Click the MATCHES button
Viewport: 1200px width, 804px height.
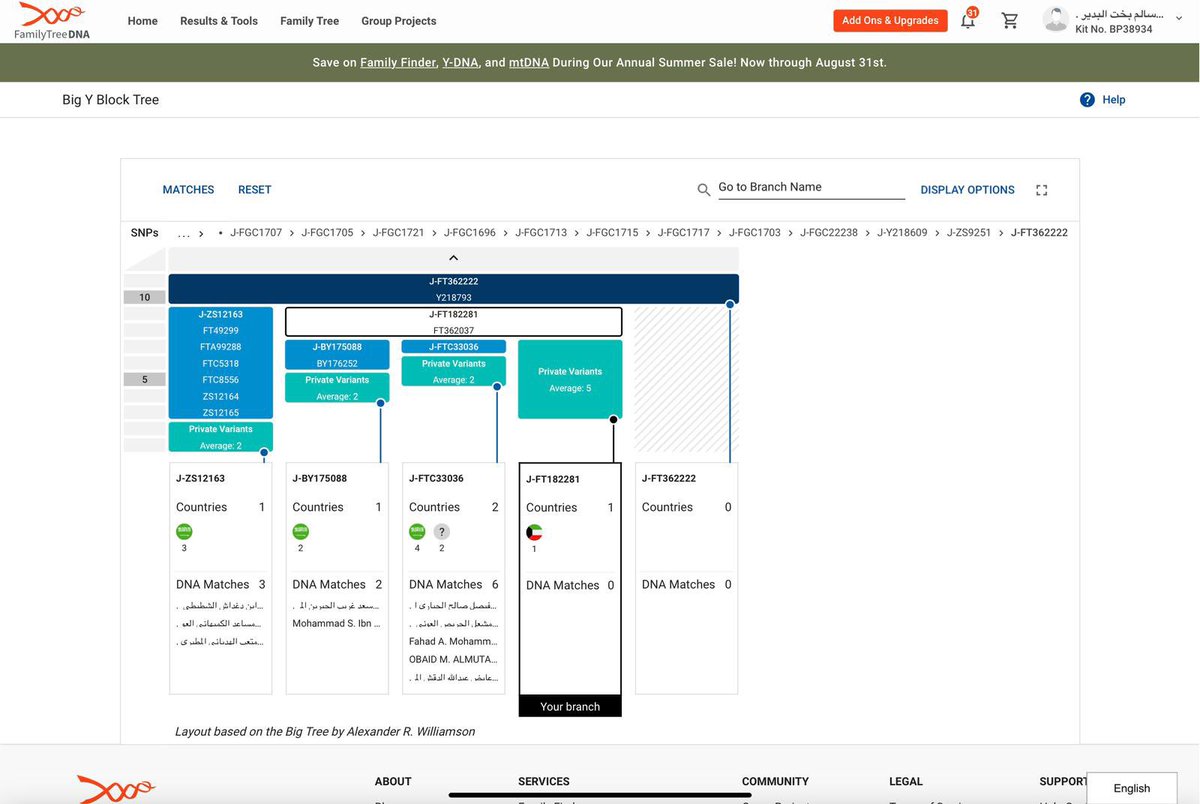188,190
